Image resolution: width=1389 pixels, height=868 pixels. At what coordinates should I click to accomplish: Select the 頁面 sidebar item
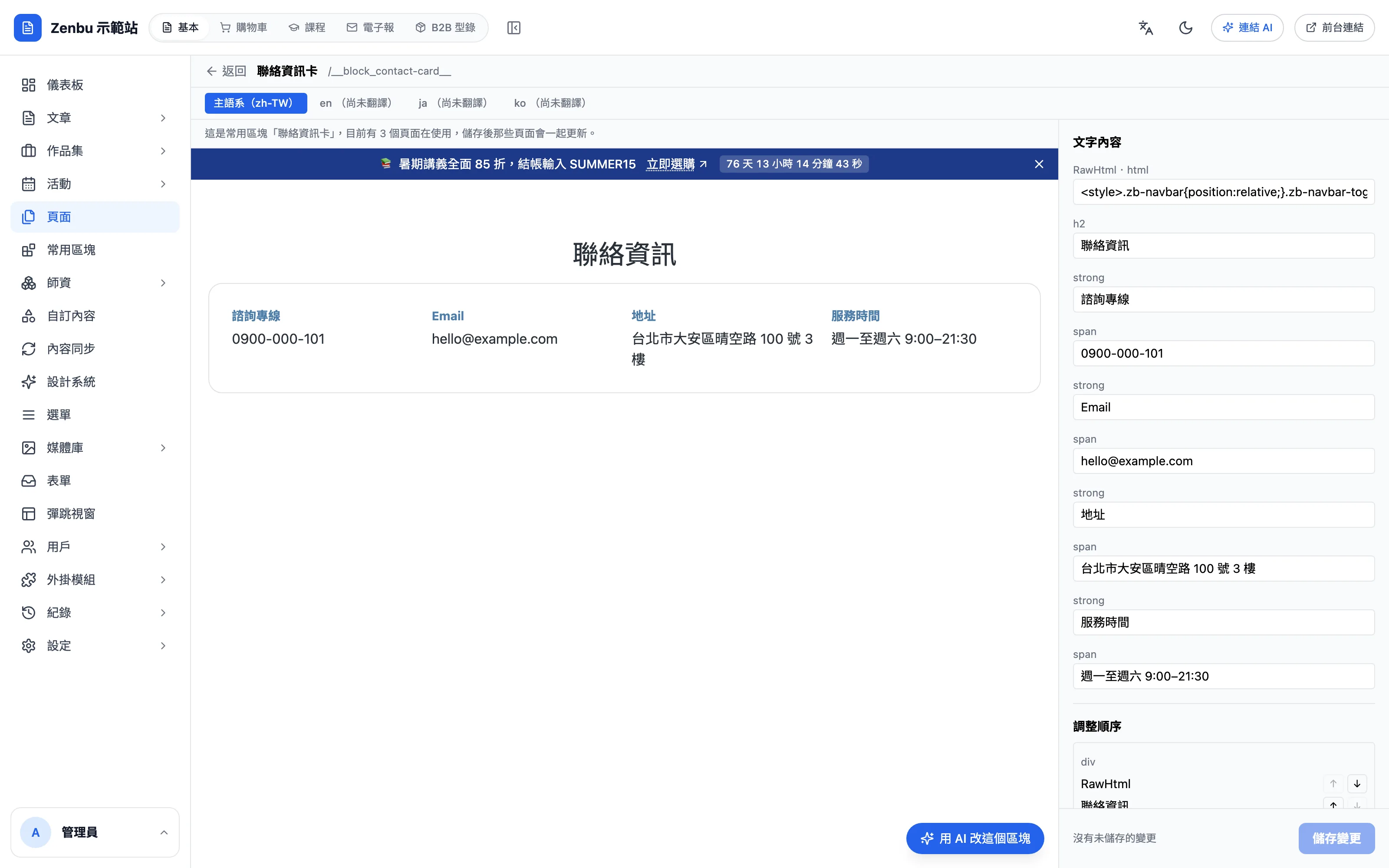click(x=95, y=217)
